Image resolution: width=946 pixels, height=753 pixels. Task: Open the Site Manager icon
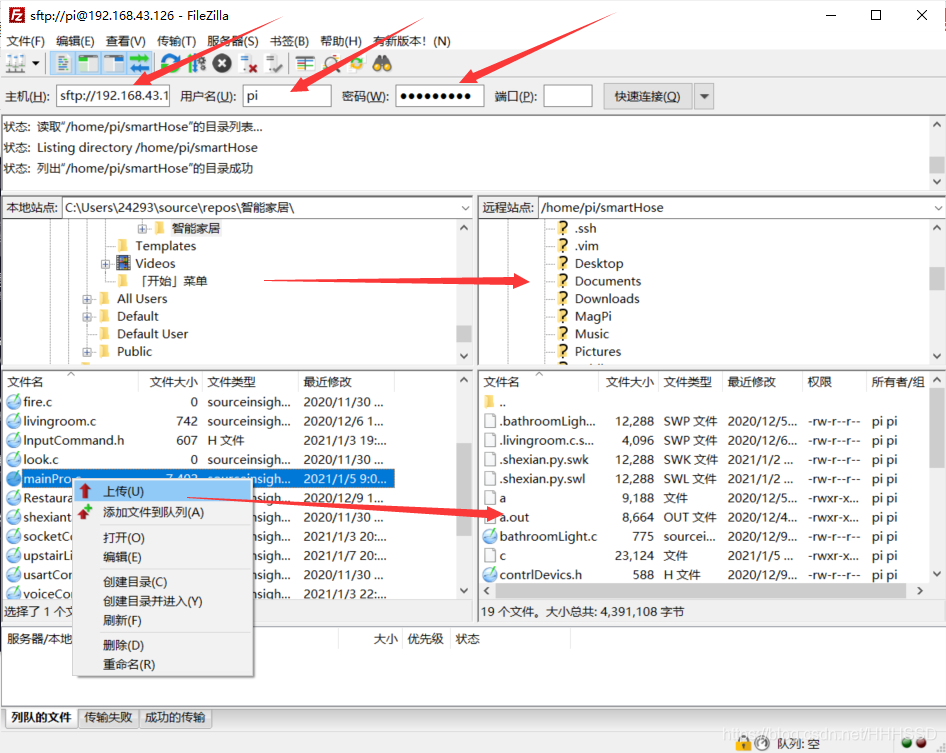[16, 63]
